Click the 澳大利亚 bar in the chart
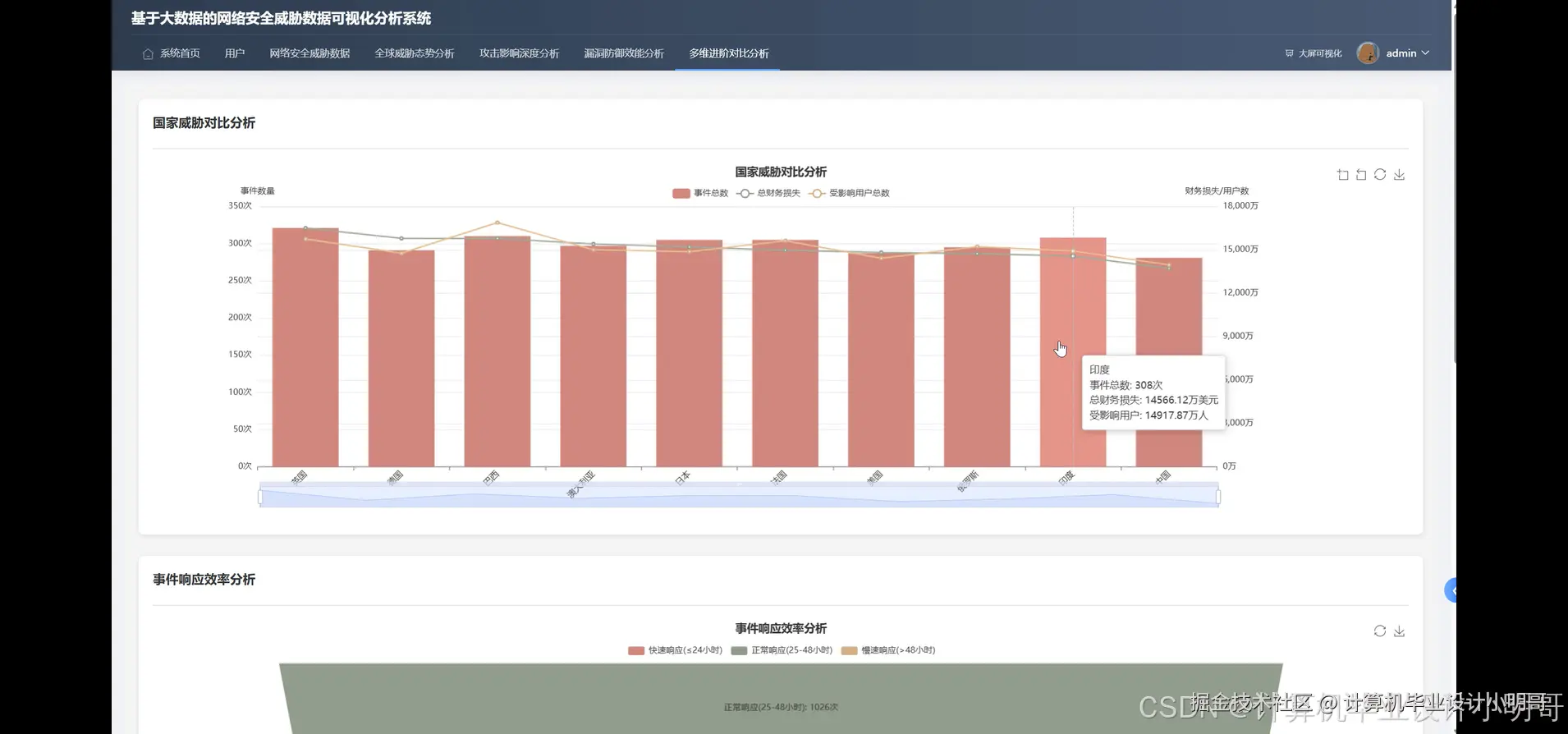Screen dimensions: 1568x734 pos(594,356)
